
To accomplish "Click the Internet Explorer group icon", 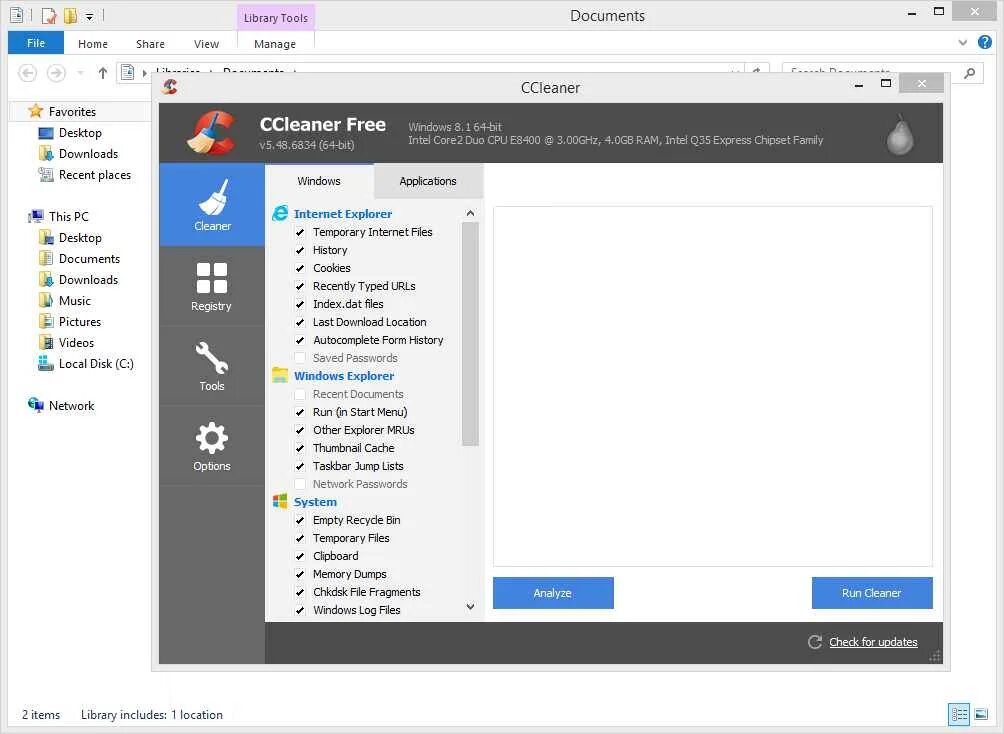I will click(x=280, y=213).
